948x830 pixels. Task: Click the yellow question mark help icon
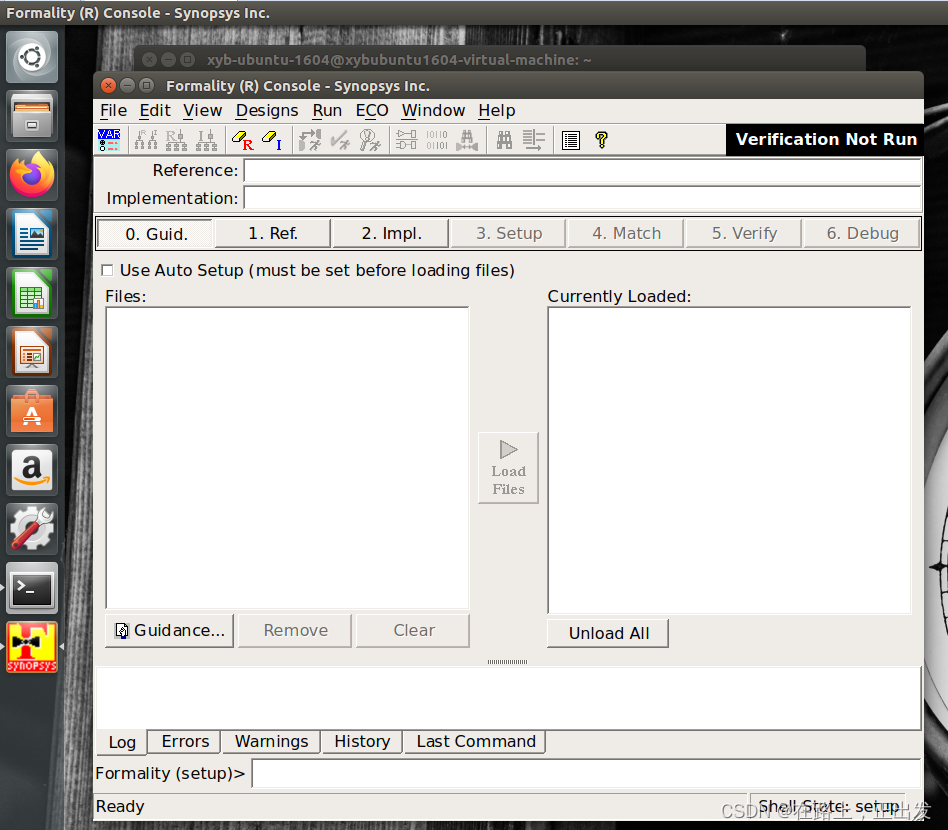[x=601, y=140]
